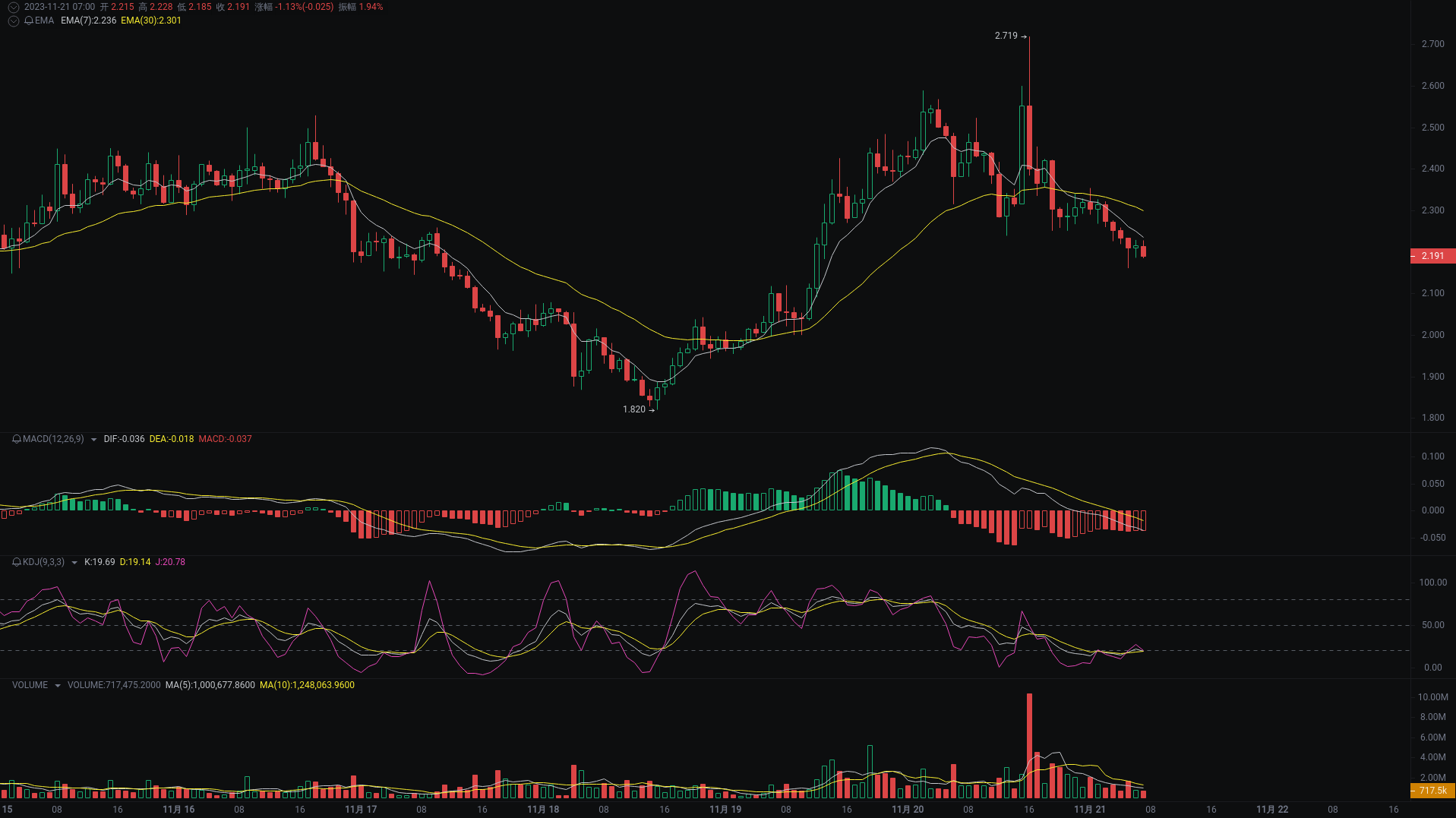This screenshot has width=1456, height=818.
Task: Click the MACD alert bell icon
Action: point(17,439)
